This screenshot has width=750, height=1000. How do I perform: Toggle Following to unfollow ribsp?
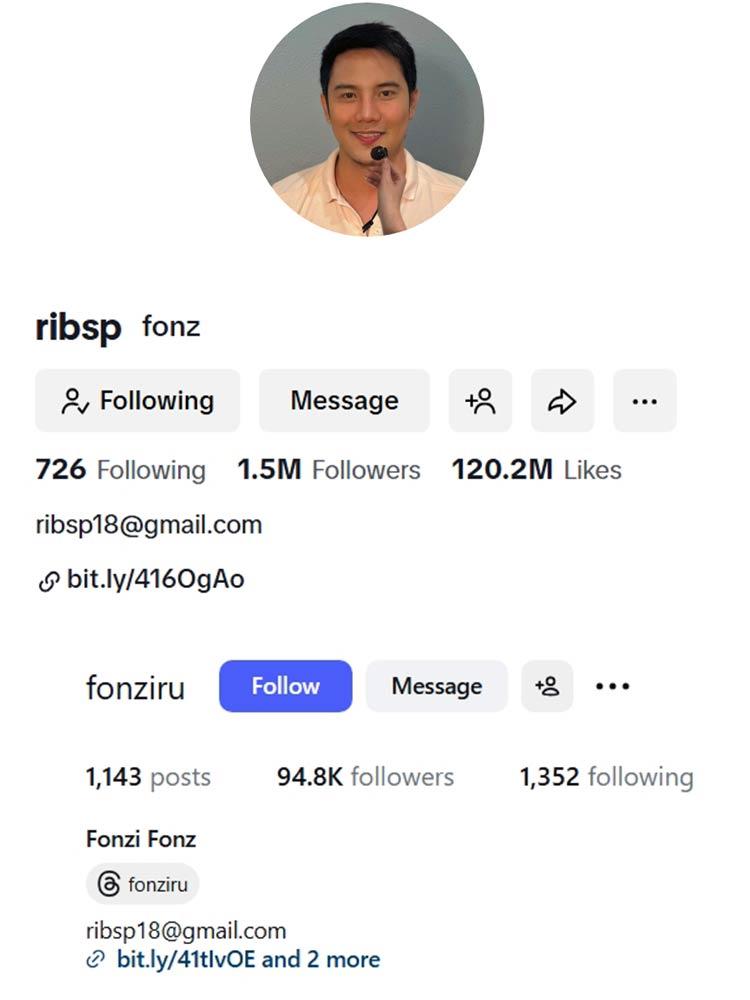point(137,400)
